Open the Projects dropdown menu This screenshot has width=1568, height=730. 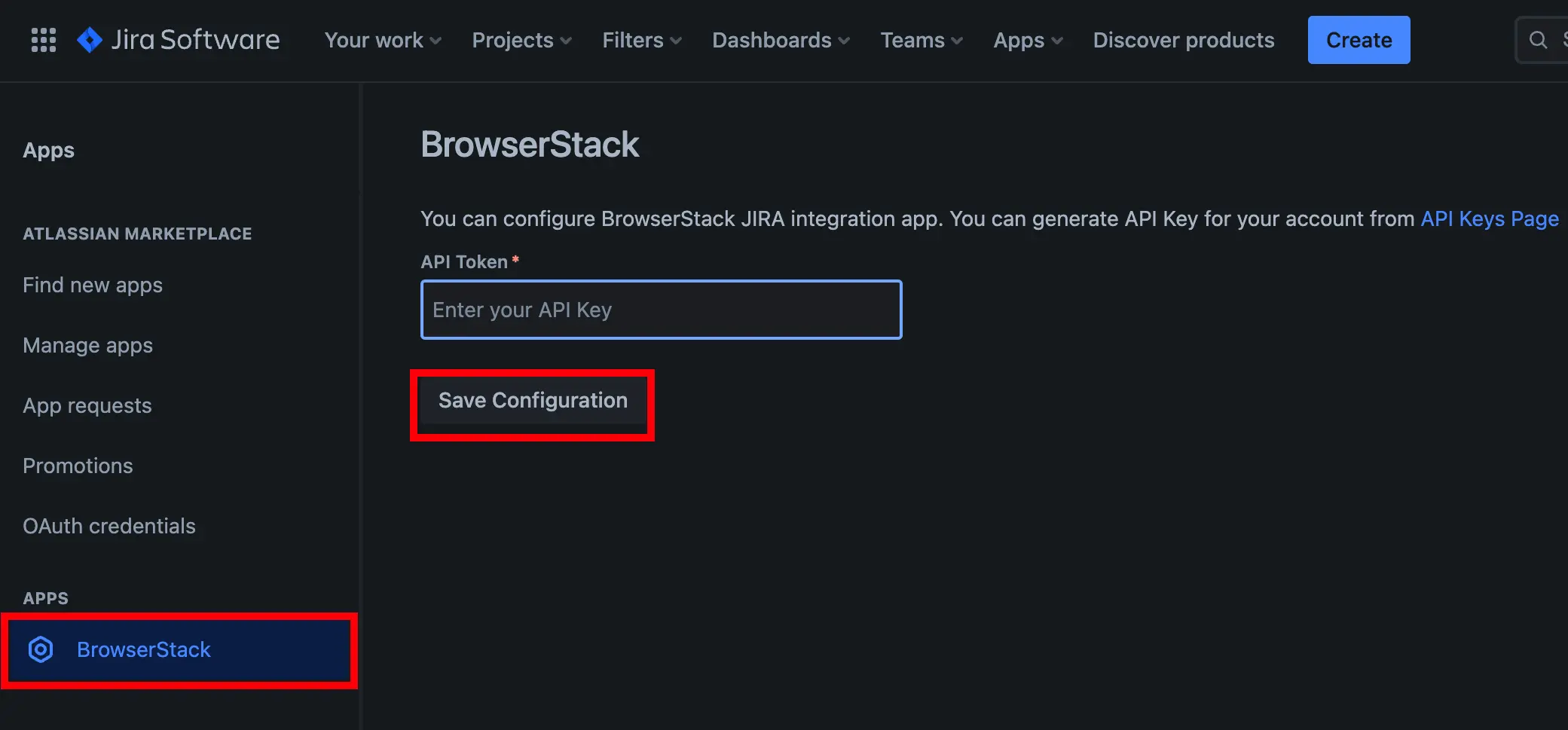coord(521,40)
